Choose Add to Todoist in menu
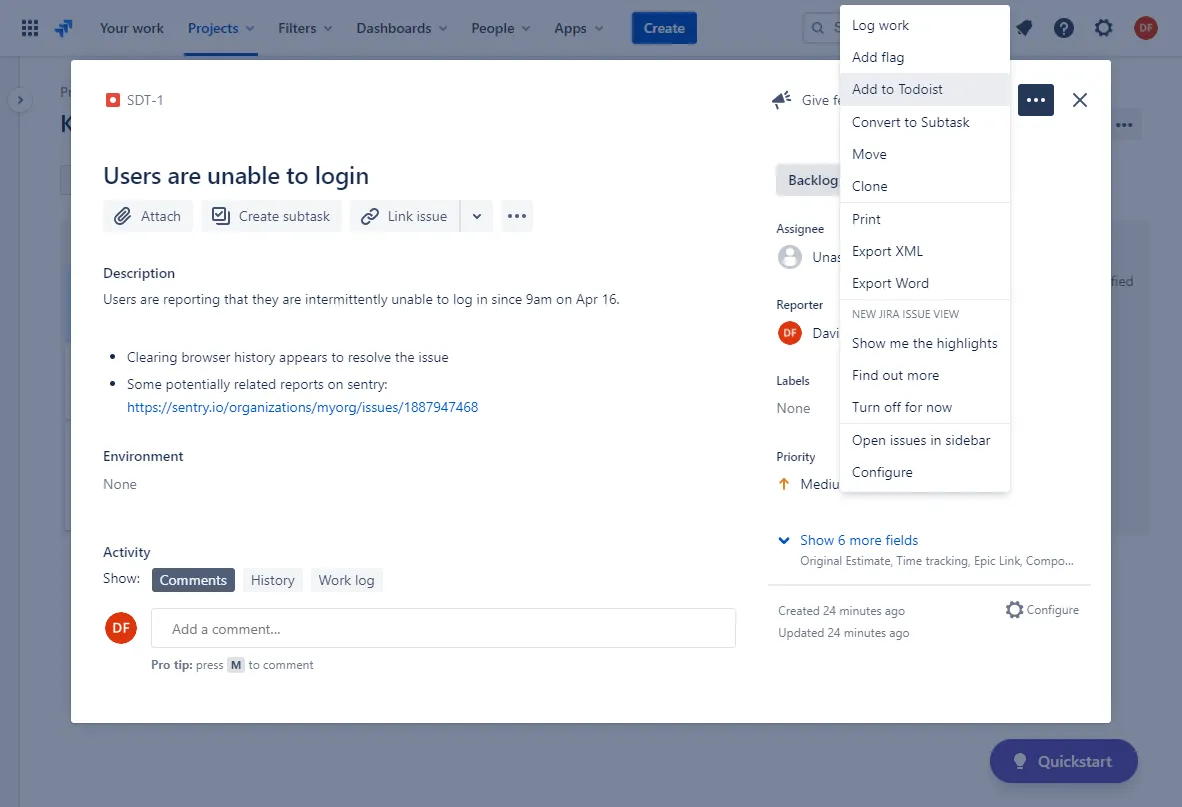 point(925,89)
